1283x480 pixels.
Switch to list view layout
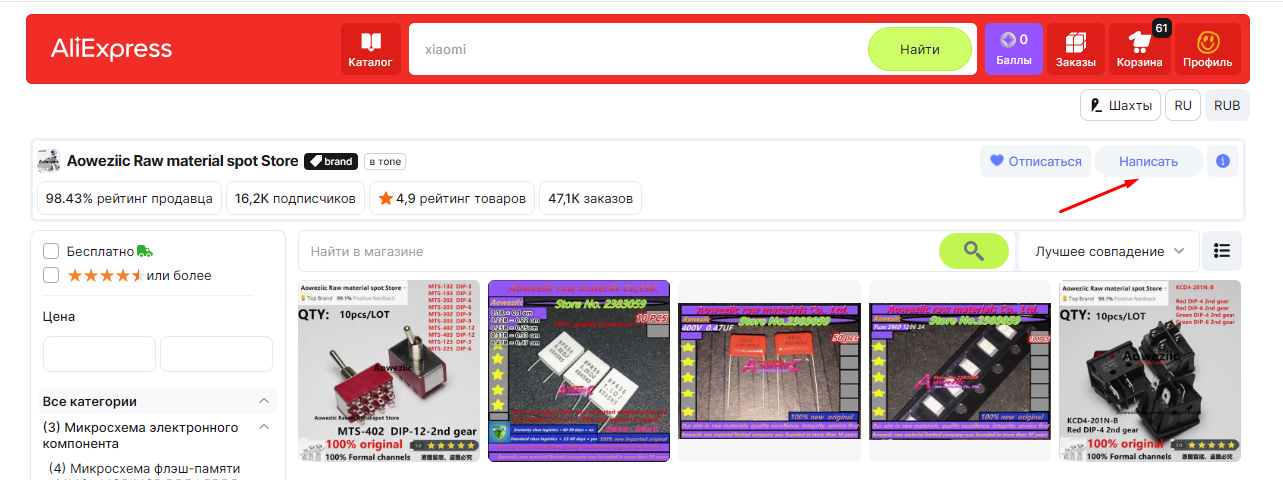pyautogui.click(x=1222, y=251)
